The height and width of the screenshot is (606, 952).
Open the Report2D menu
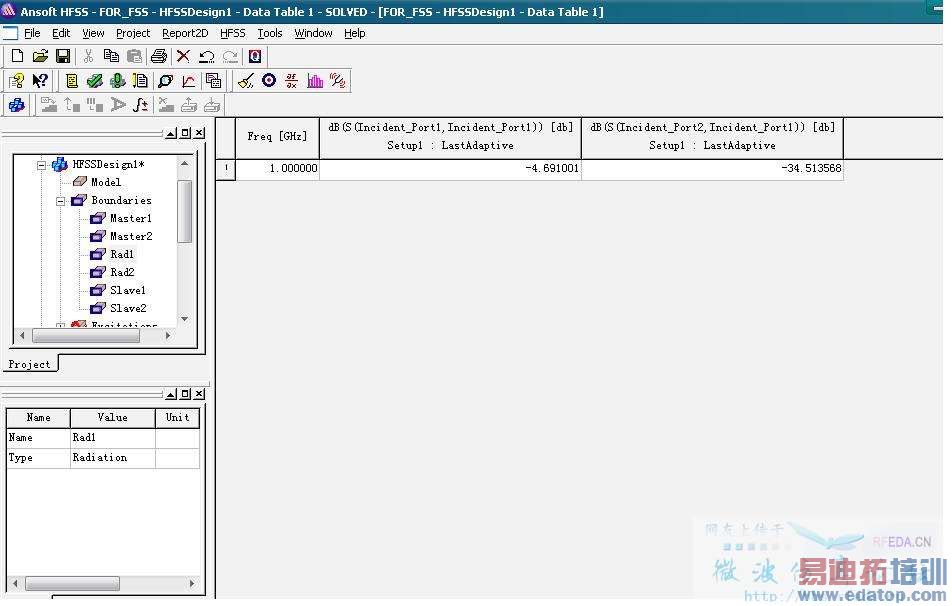coord(185,33)
